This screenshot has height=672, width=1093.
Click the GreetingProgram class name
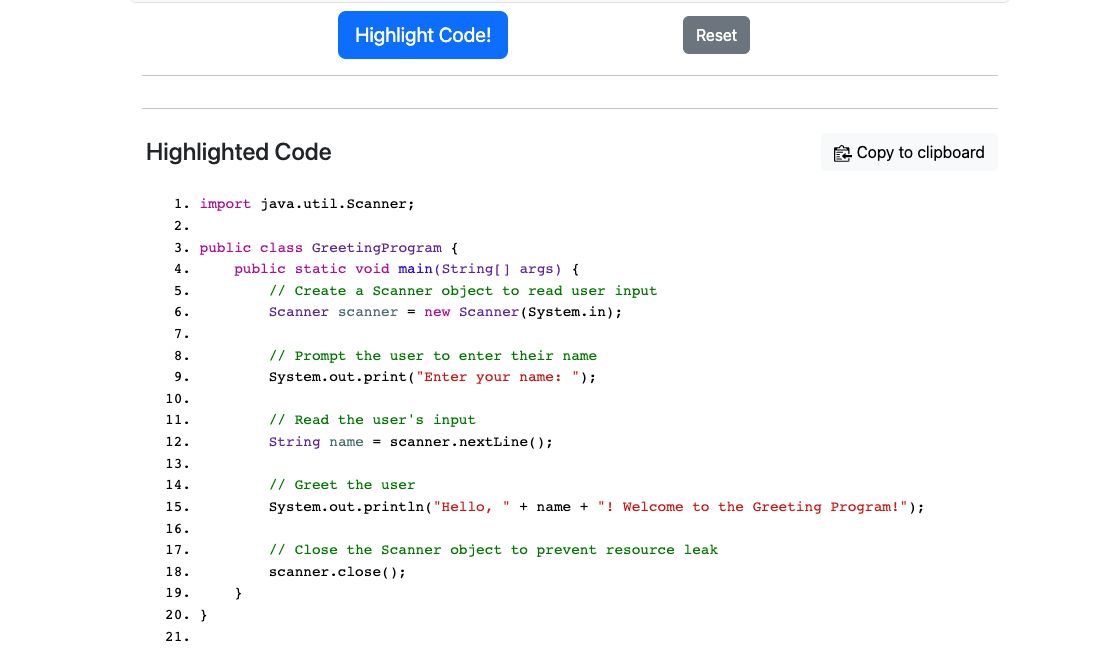376,248
